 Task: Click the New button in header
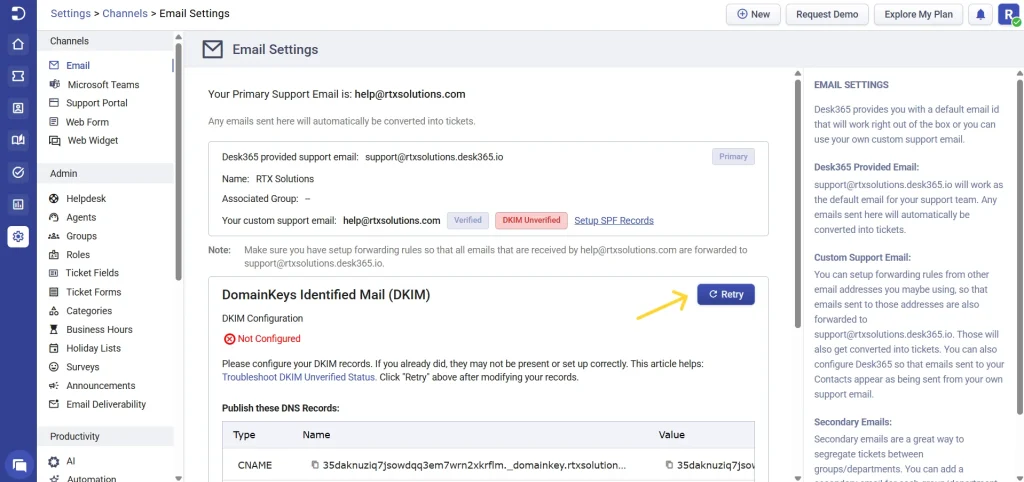[x=753, y=14]
